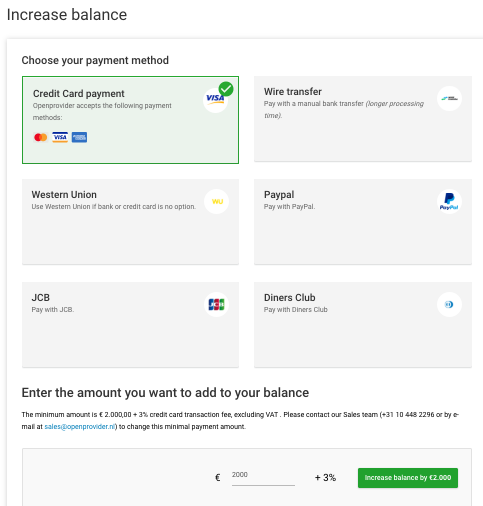This screenshot has width=483, height=506.
Task: Click the Wire transfer bank logo icon
Action: [449, 99]
